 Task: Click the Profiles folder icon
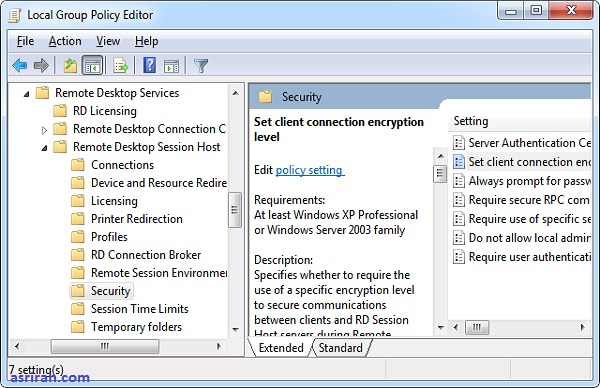[78, 237]
